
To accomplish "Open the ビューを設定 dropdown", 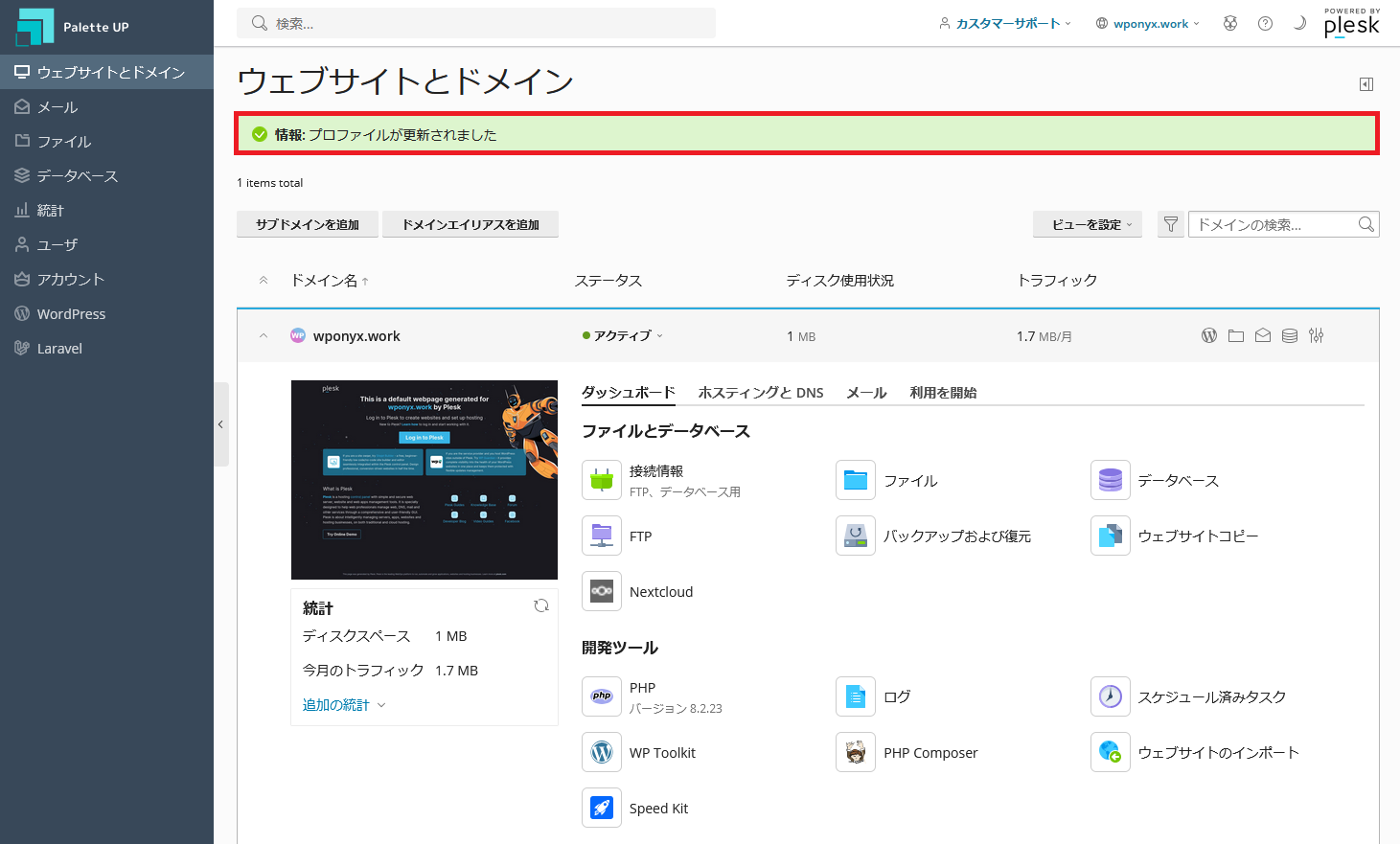I will (1088, 224).
